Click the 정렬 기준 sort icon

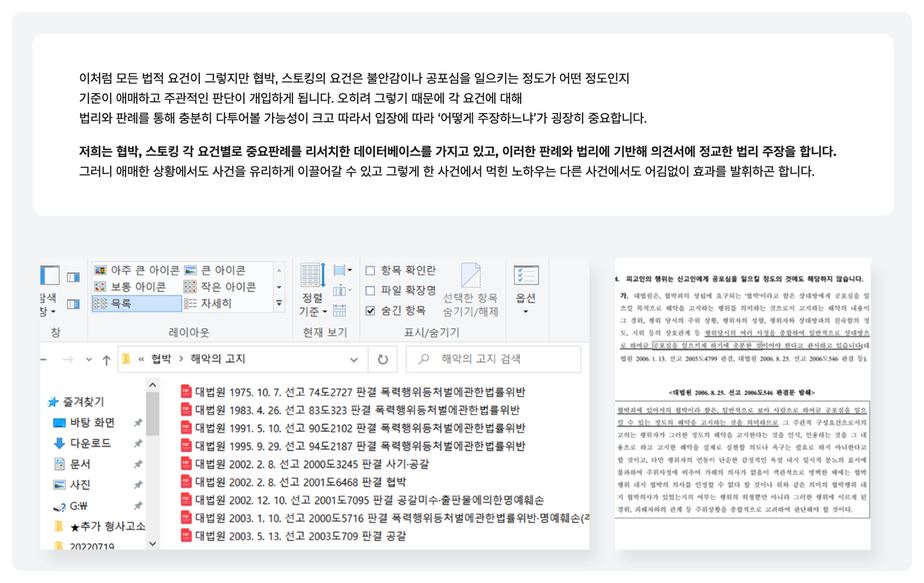click(x=312, y=275)
